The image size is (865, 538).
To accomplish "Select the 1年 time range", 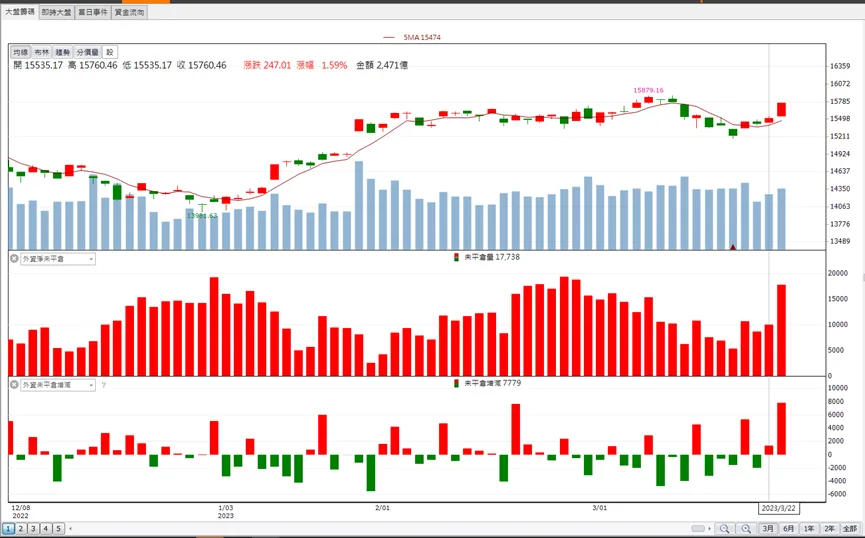I will click(809, 529).
